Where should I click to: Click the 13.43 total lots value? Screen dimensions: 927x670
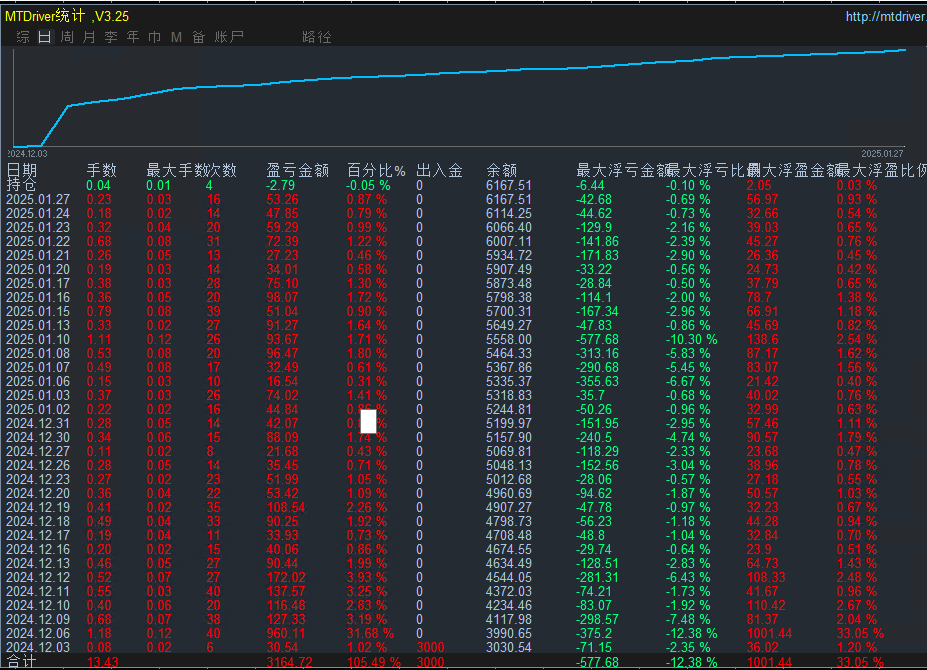coord(102,662)
